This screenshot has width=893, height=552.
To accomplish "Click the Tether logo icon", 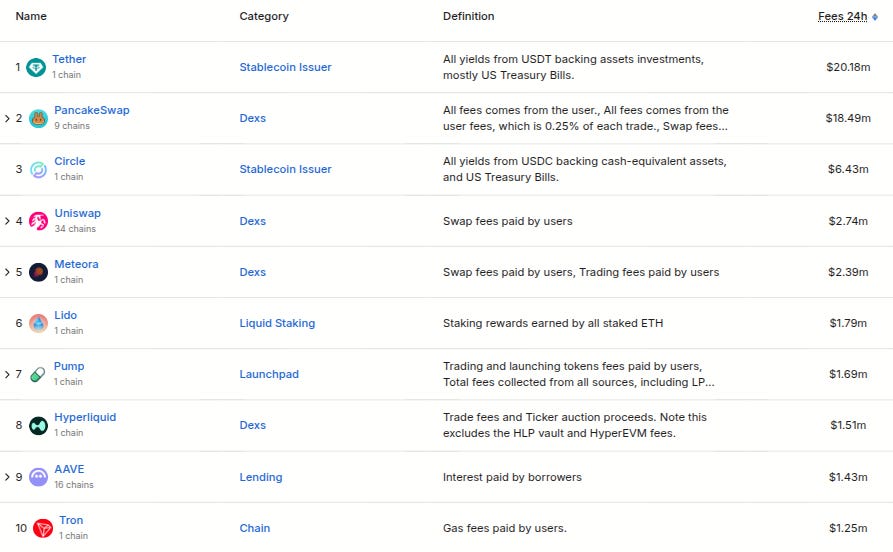I will click(x=36, y=67).
